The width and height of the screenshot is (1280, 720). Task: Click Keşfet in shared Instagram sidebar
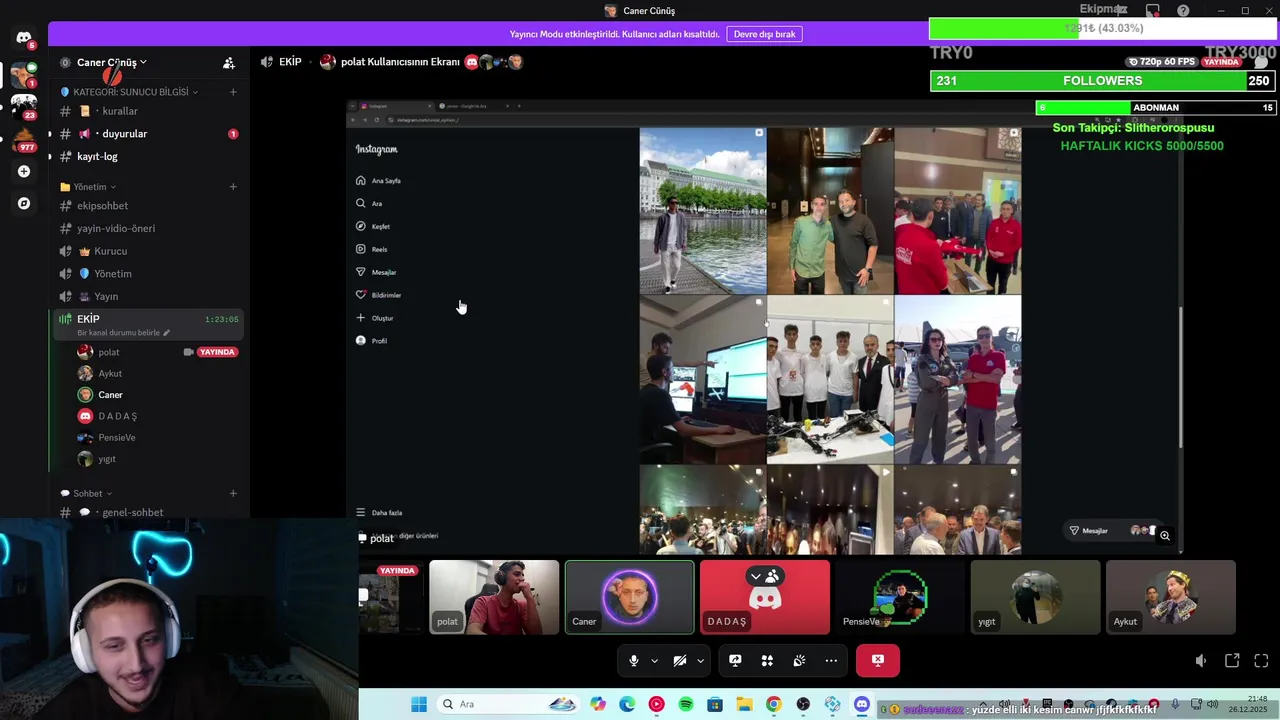(373, 226)
